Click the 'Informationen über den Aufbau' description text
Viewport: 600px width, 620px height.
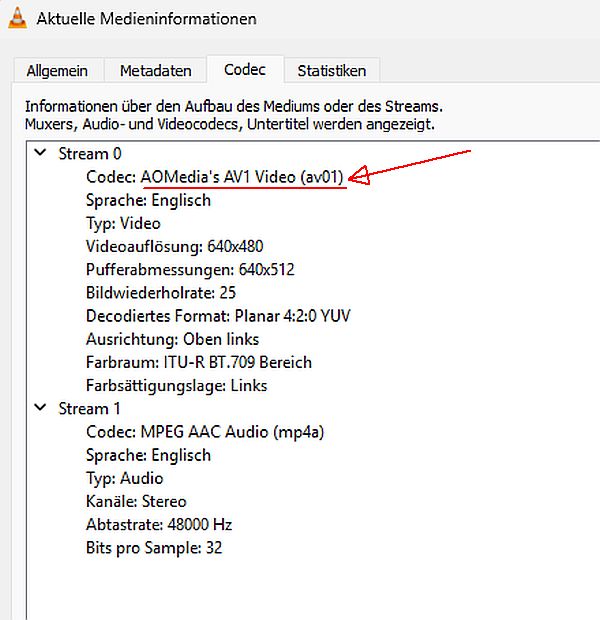click(234, 115)
